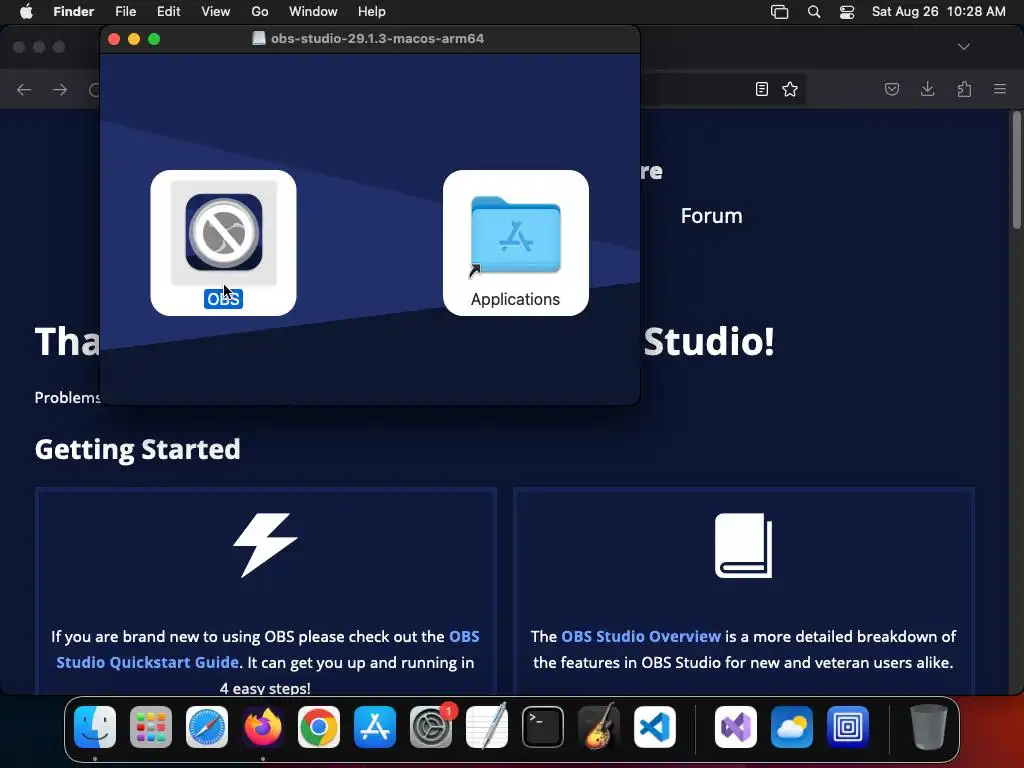Open the blue nested-squares app in Dock

click(848, 727)
